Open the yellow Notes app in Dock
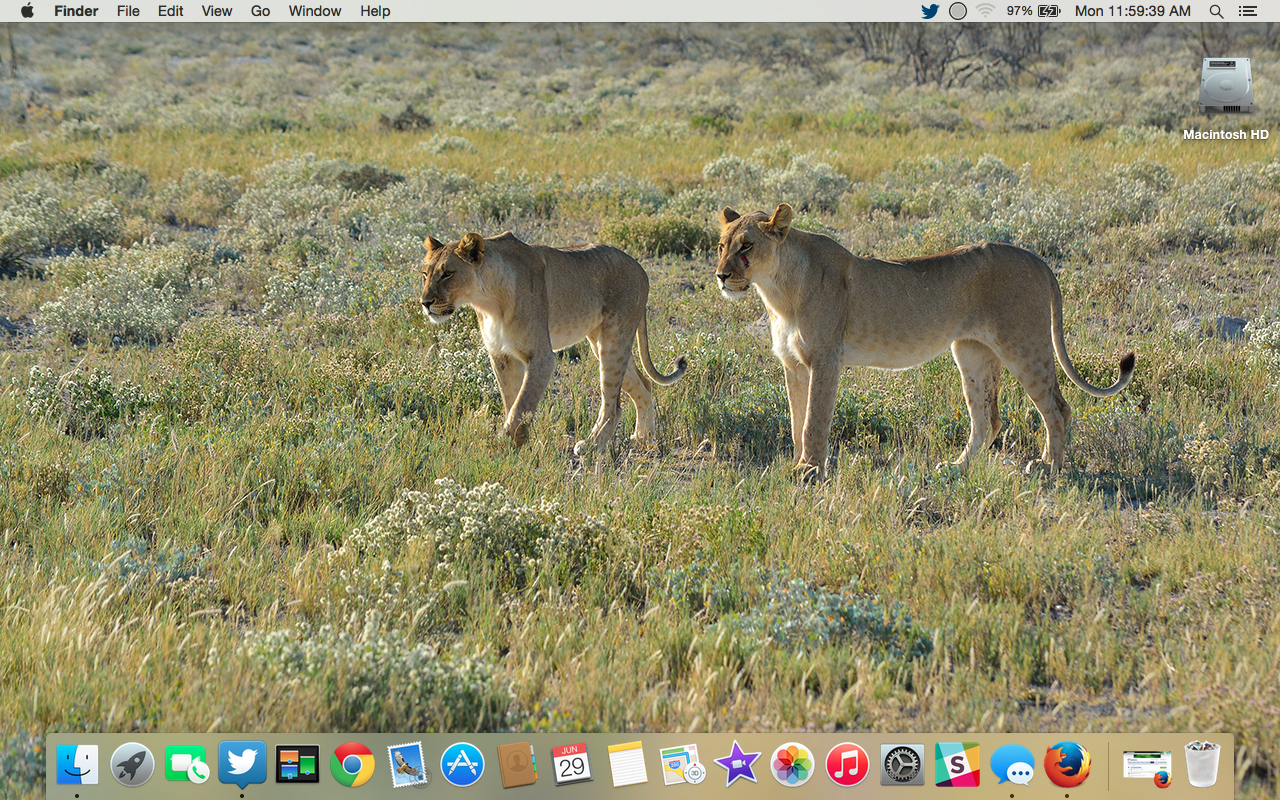The height and width of the screenshot is (800, 1280). pyautogui.click(x=627, y=765)
